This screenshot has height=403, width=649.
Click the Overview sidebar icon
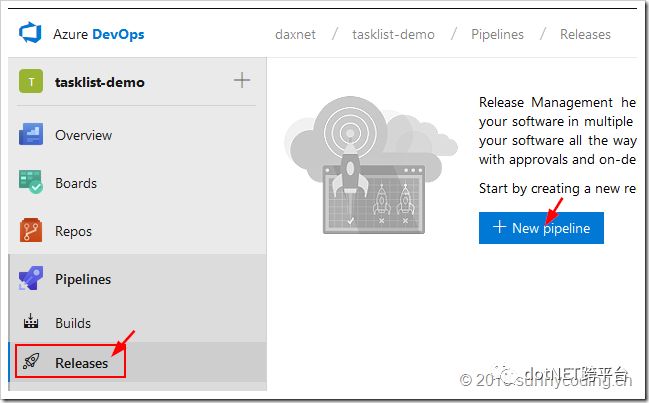31,134
